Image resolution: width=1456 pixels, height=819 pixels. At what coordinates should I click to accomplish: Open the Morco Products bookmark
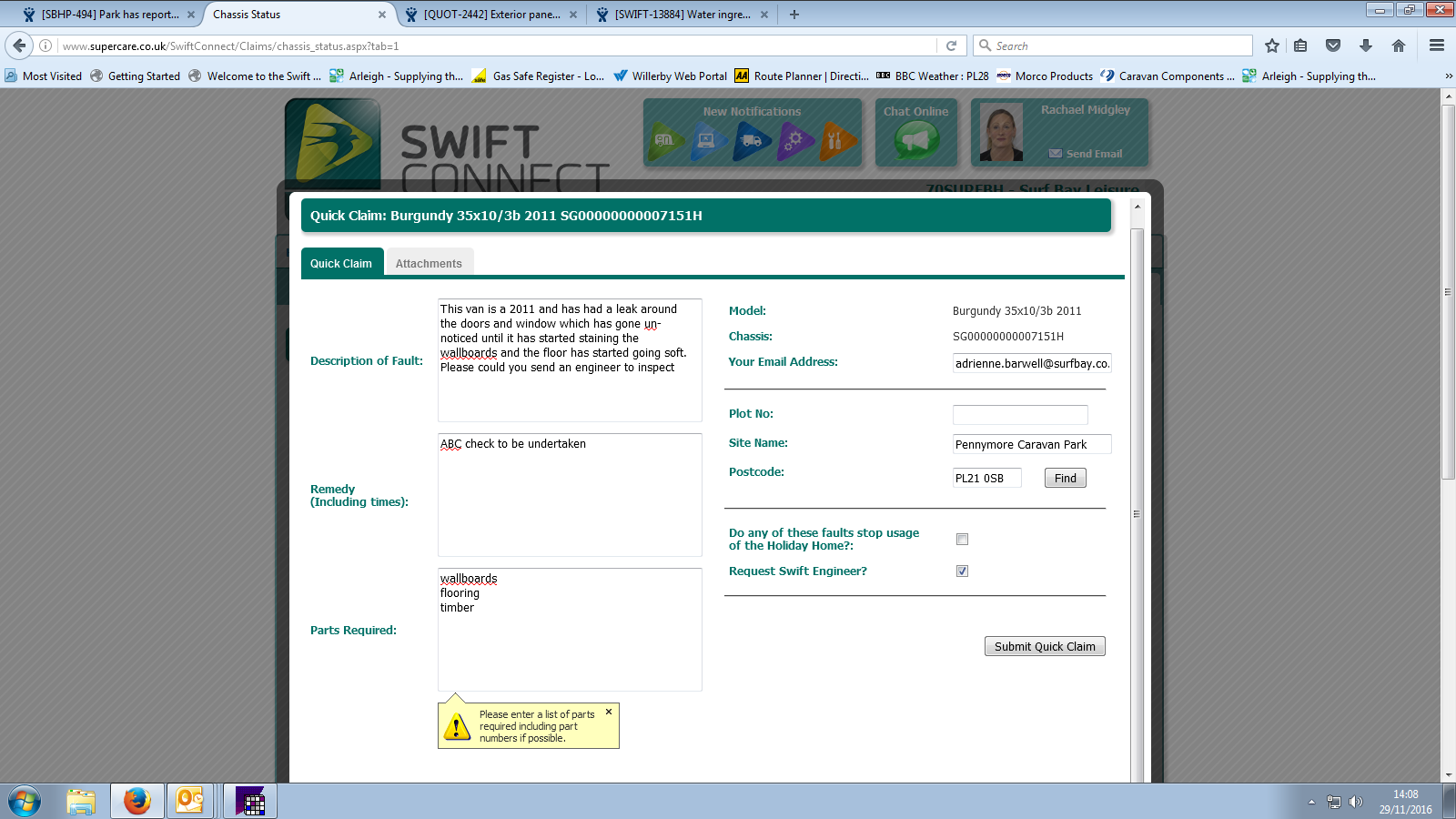coord(1045,76)
